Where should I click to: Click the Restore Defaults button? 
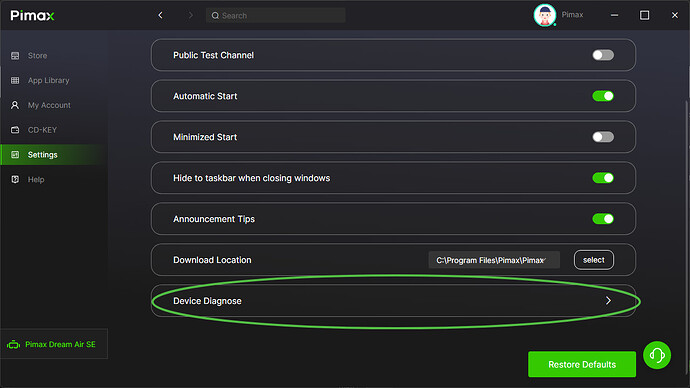pyautogui.click(x=582, y=364)
